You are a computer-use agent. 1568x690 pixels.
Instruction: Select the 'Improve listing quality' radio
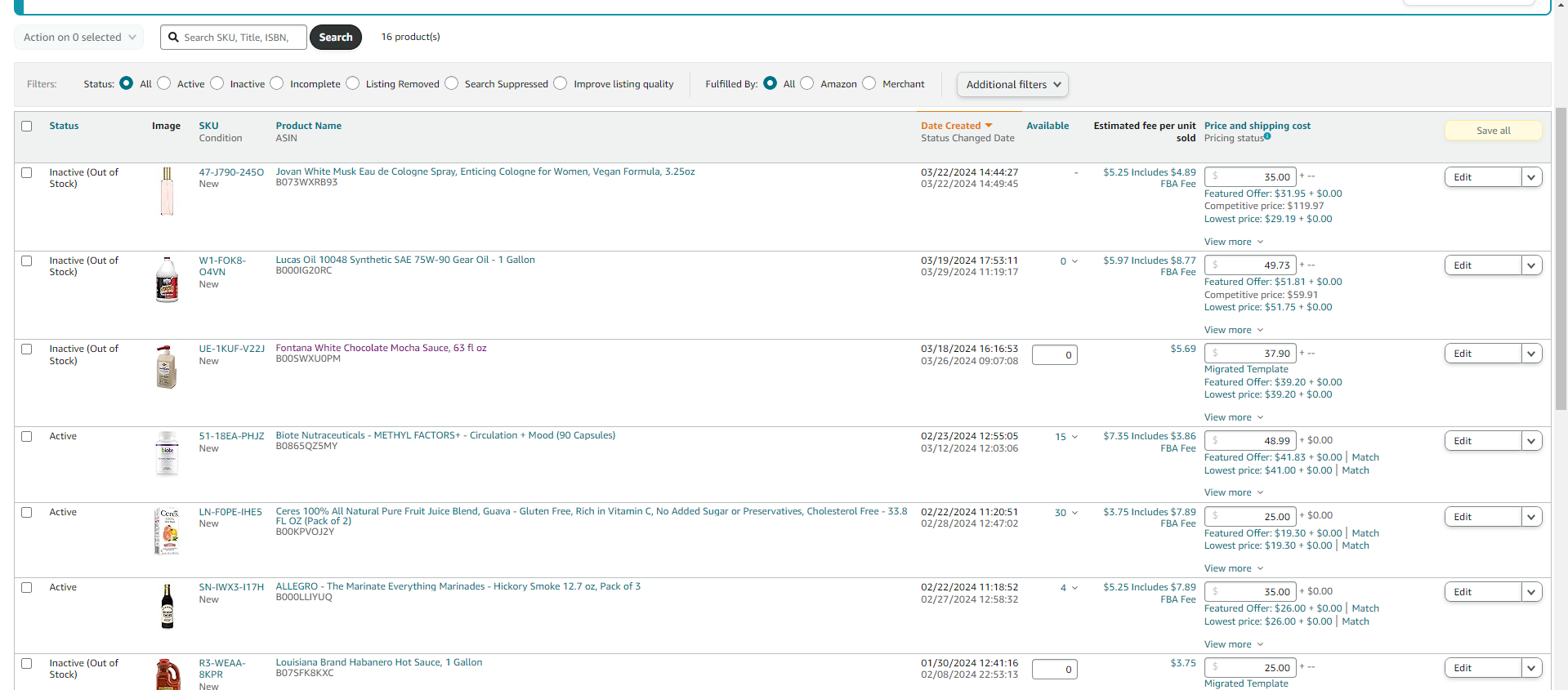(561, 83)
